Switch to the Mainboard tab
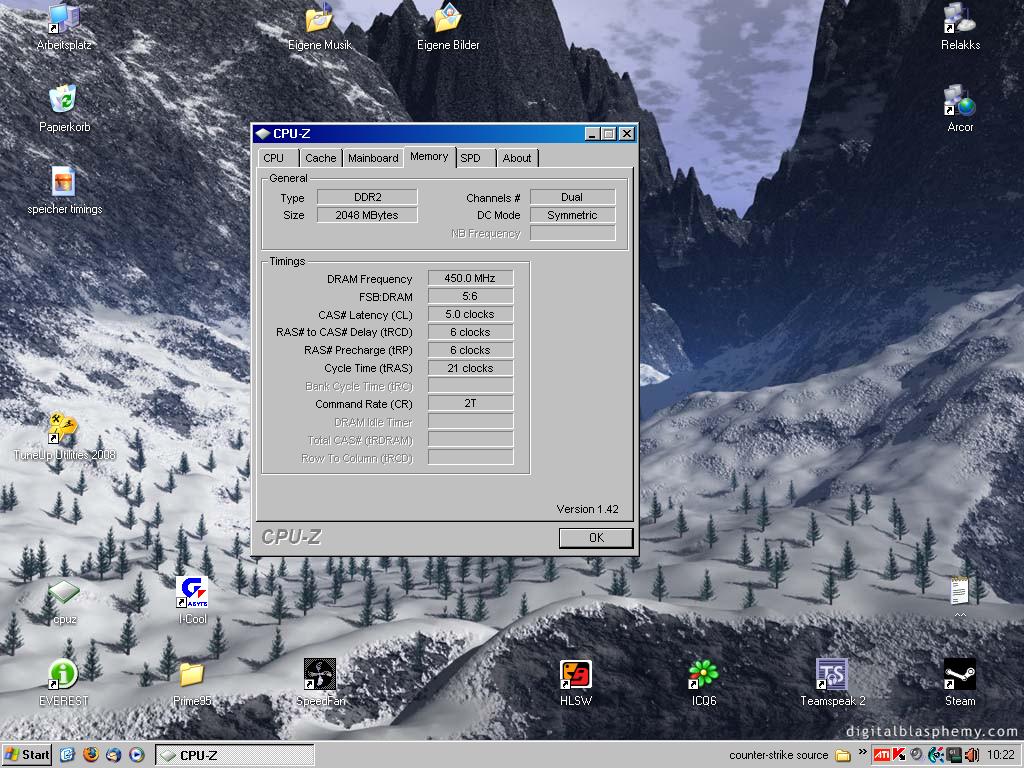Image resolution: width=1024 pixels, height=768 pixels. [373, 158]
